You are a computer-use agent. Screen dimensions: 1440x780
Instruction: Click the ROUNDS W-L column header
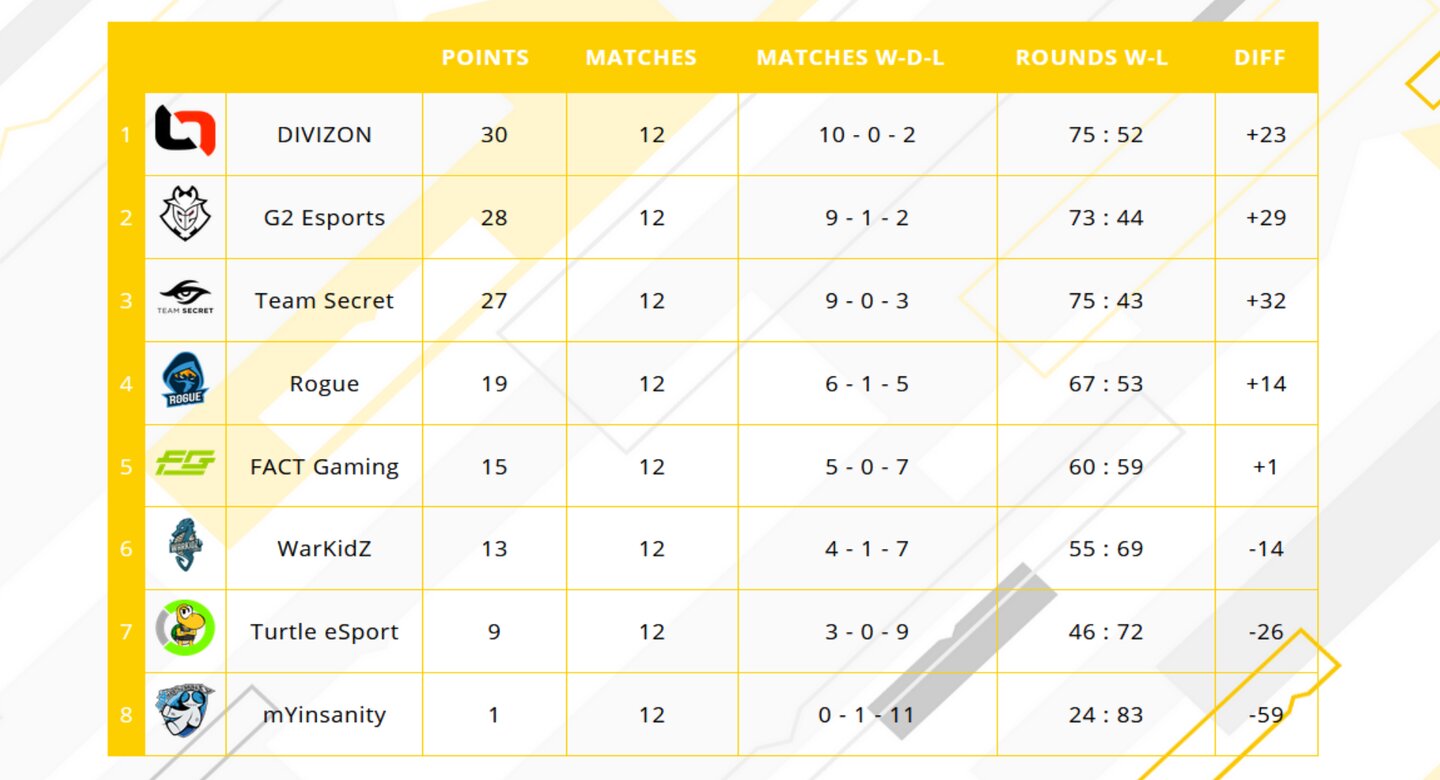1091,58
